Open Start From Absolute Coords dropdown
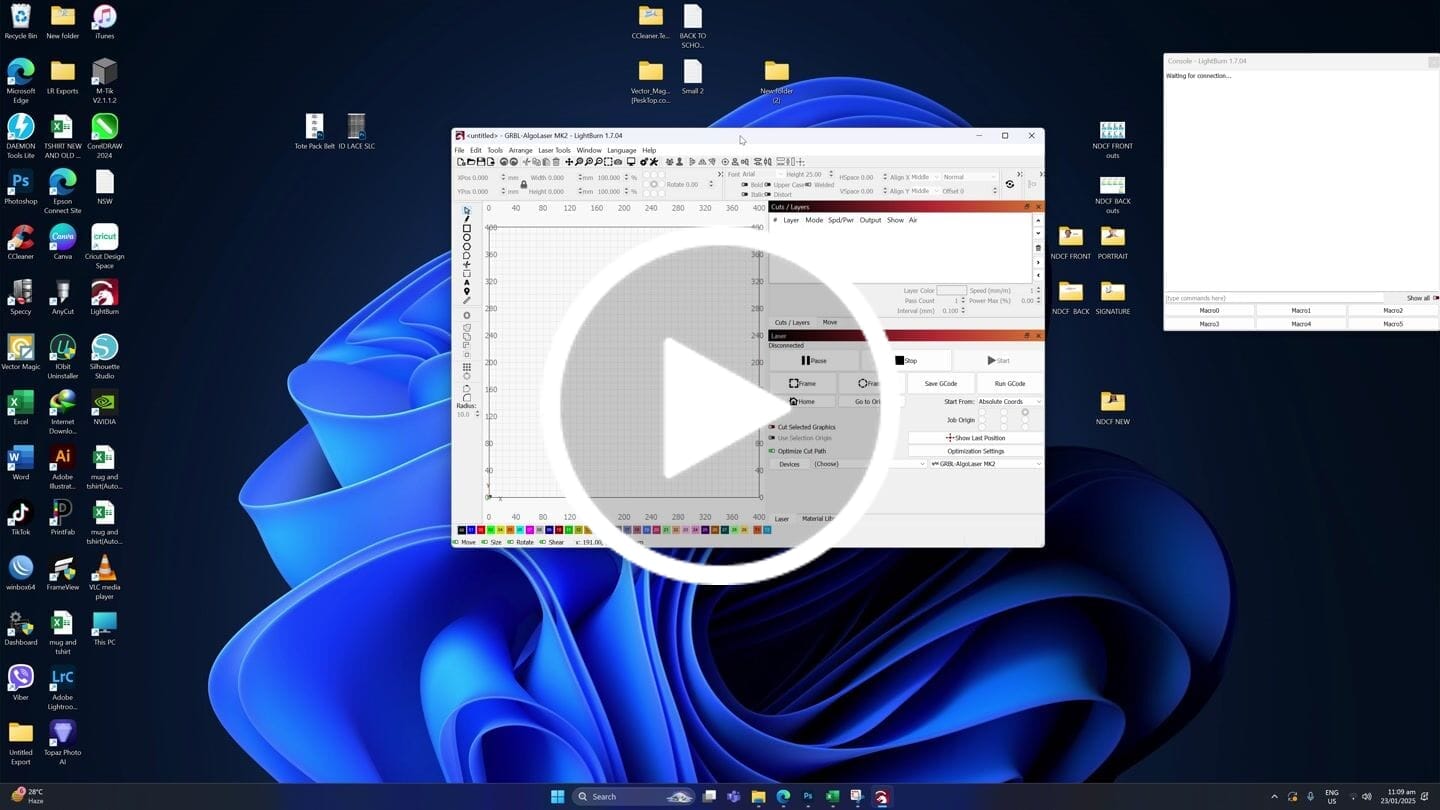1440x810 pixels. tap(1010, 401)
